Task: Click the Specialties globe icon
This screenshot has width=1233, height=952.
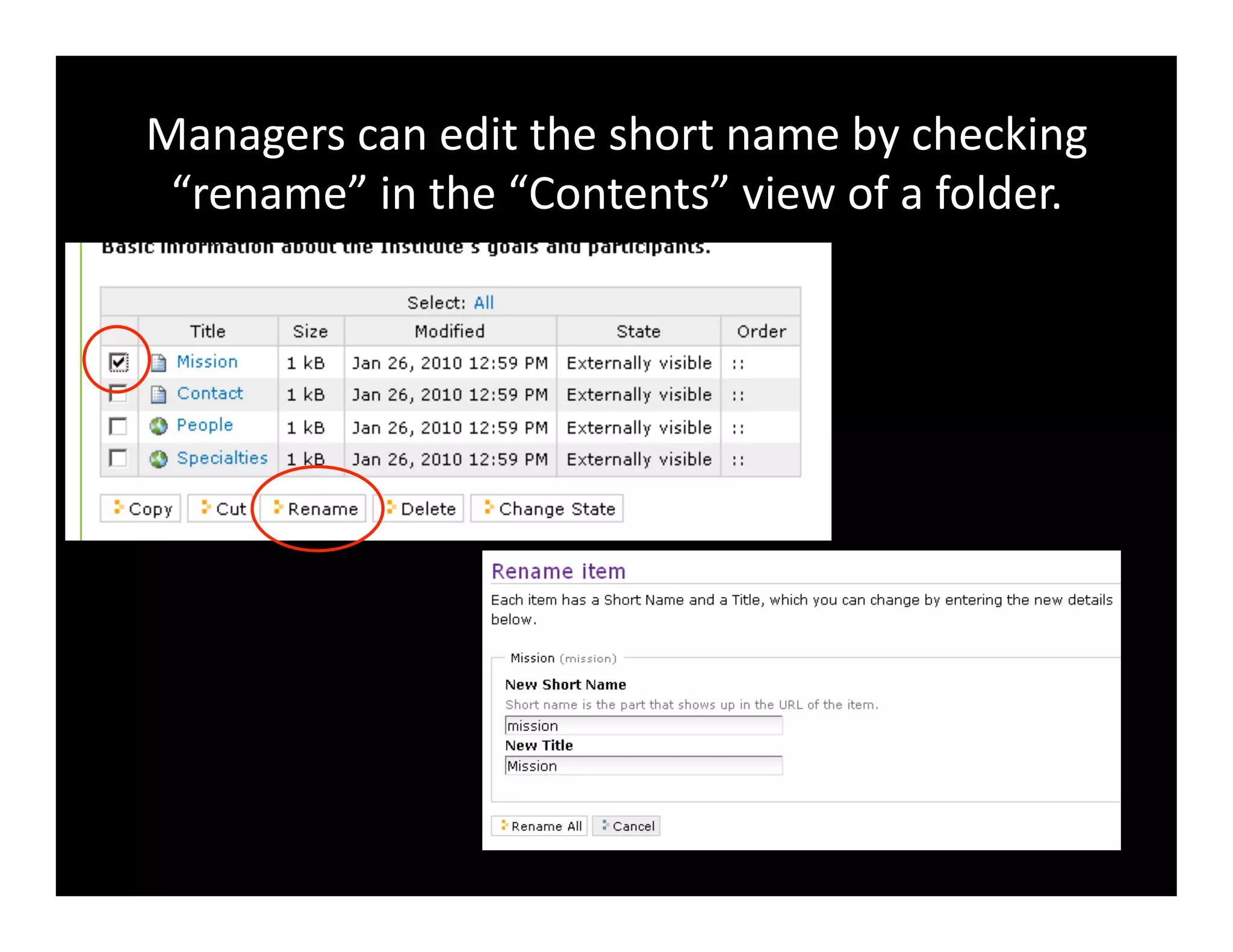Action: 158,459
